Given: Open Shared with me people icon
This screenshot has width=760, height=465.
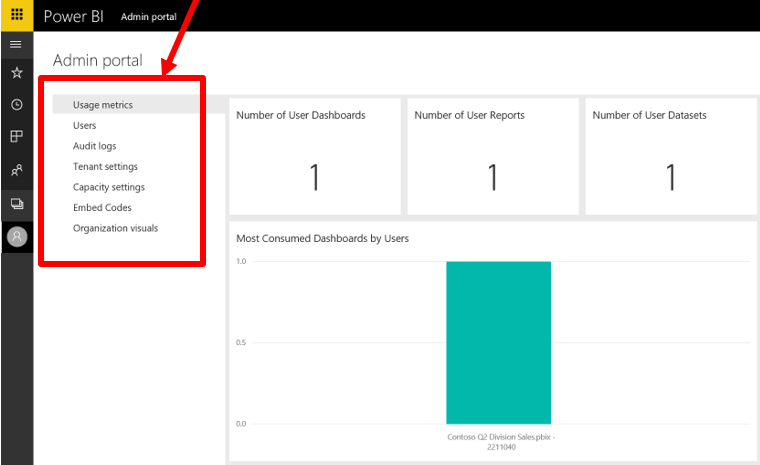Looking at the screenshot, I should pos(16,170).
